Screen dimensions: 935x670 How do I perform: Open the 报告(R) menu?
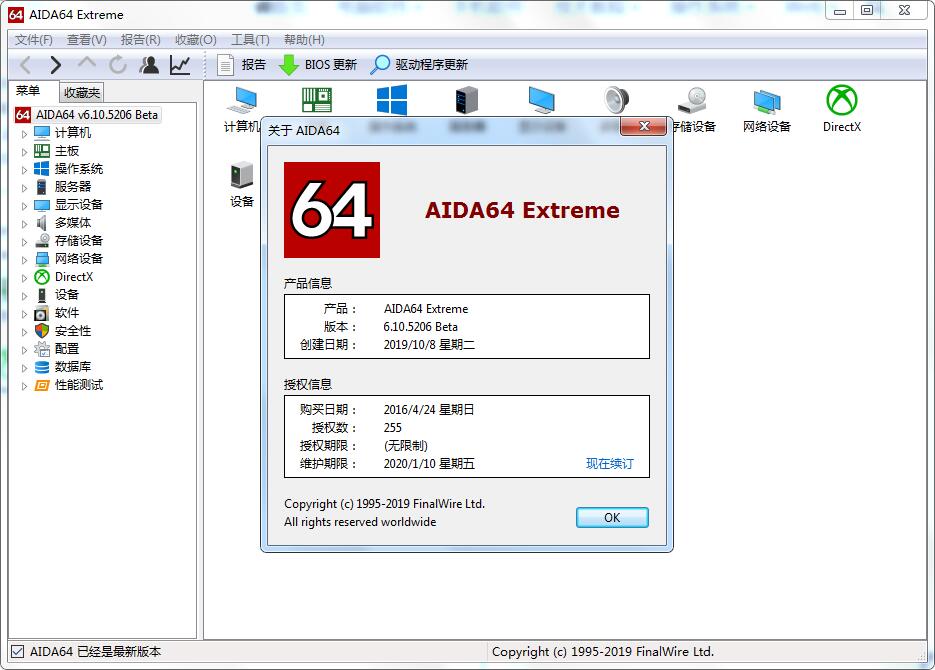pyautogui.click(x=141, y=40)
